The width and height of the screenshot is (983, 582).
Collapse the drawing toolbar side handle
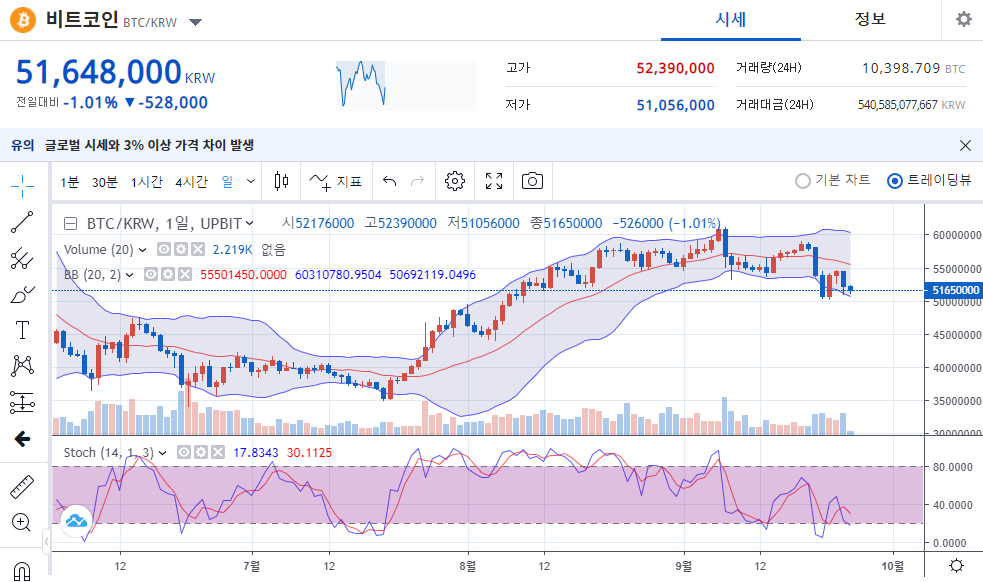[46, 542]
